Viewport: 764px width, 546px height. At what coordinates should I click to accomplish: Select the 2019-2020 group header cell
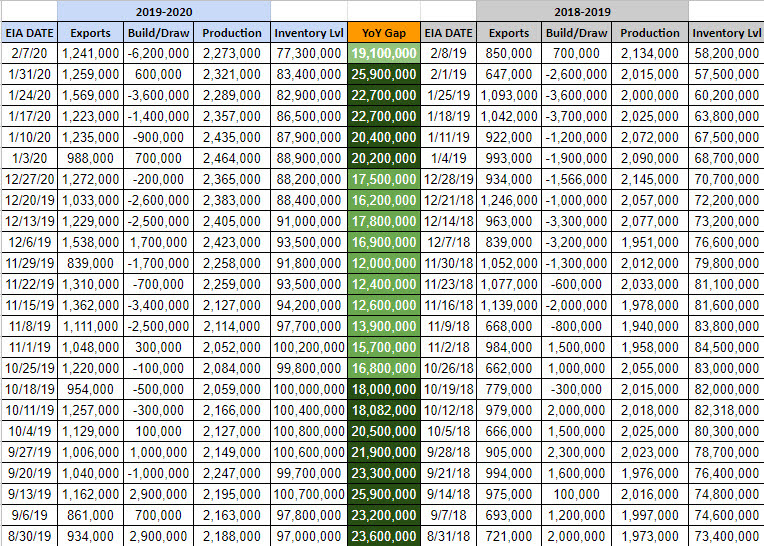pos(164,11)
